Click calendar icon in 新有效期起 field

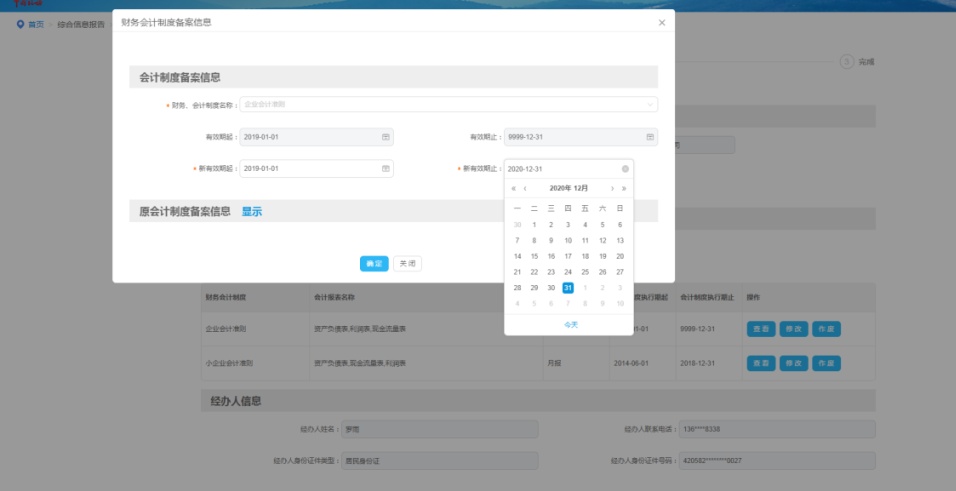tap(386, 169)
